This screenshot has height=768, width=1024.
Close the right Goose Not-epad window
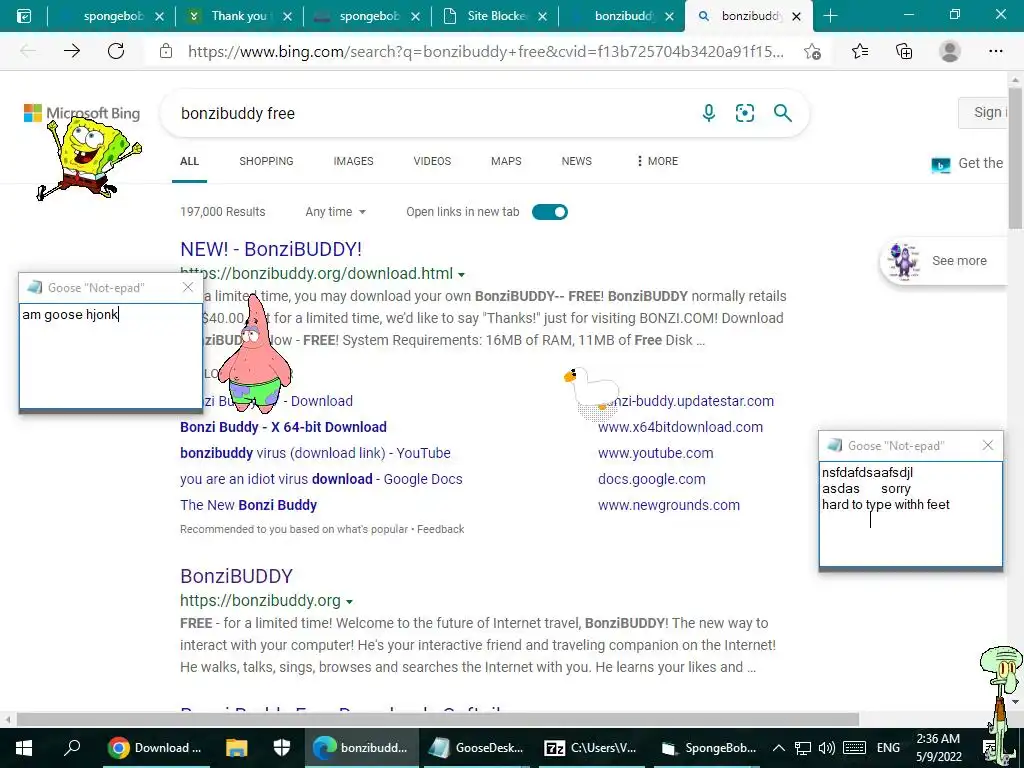coord(987,445)
